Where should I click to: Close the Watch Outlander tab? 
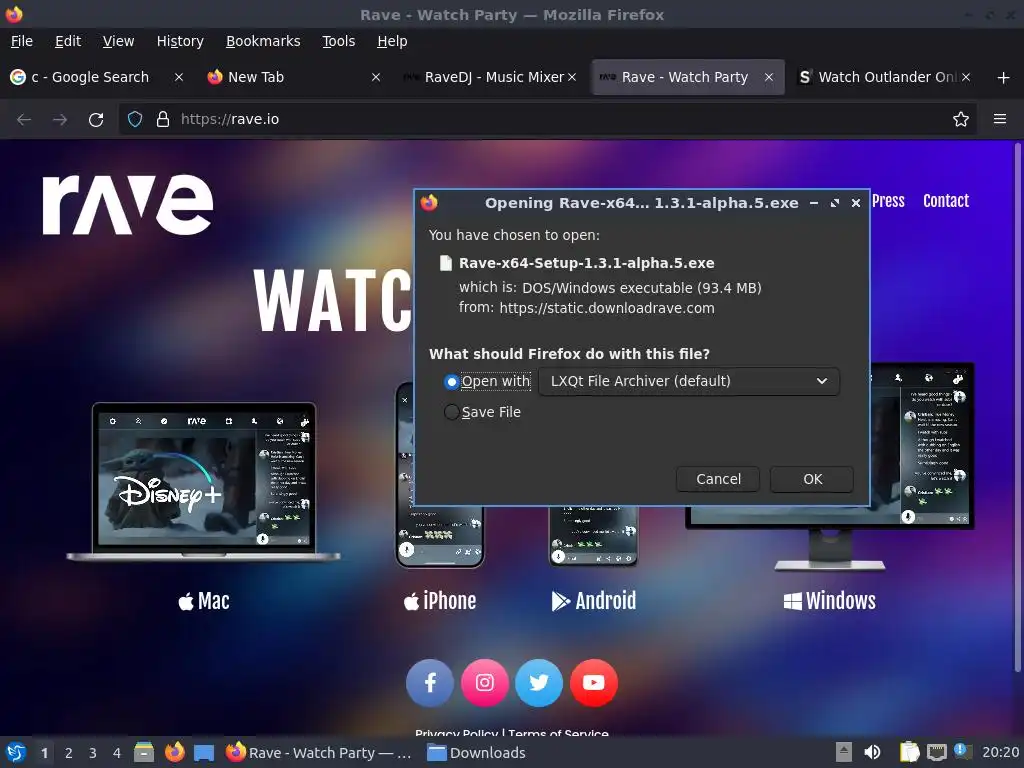pyautogui.click(x=966, y=77)
